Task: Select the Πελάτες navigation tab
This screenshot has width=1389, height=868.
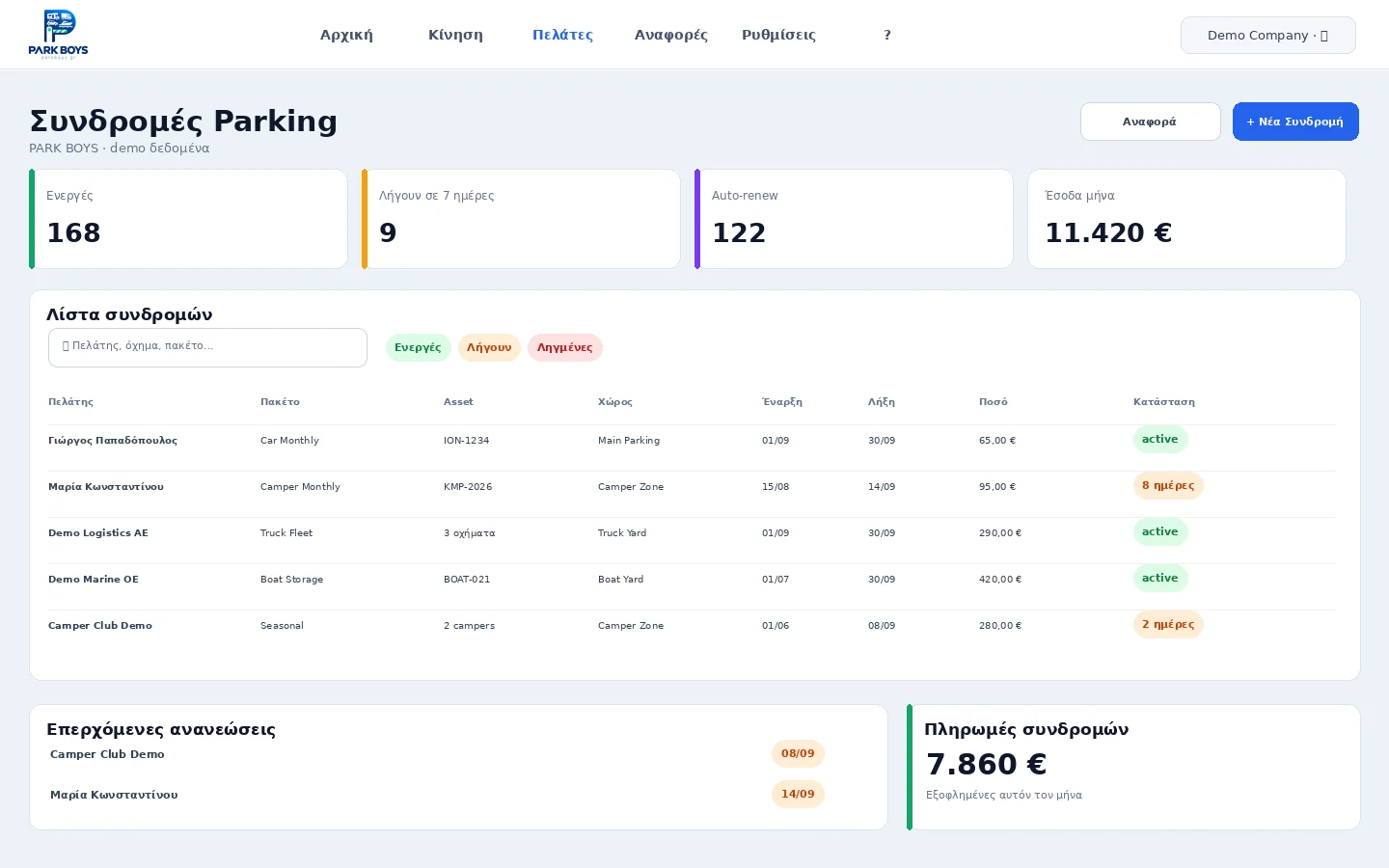Action: 562,35
